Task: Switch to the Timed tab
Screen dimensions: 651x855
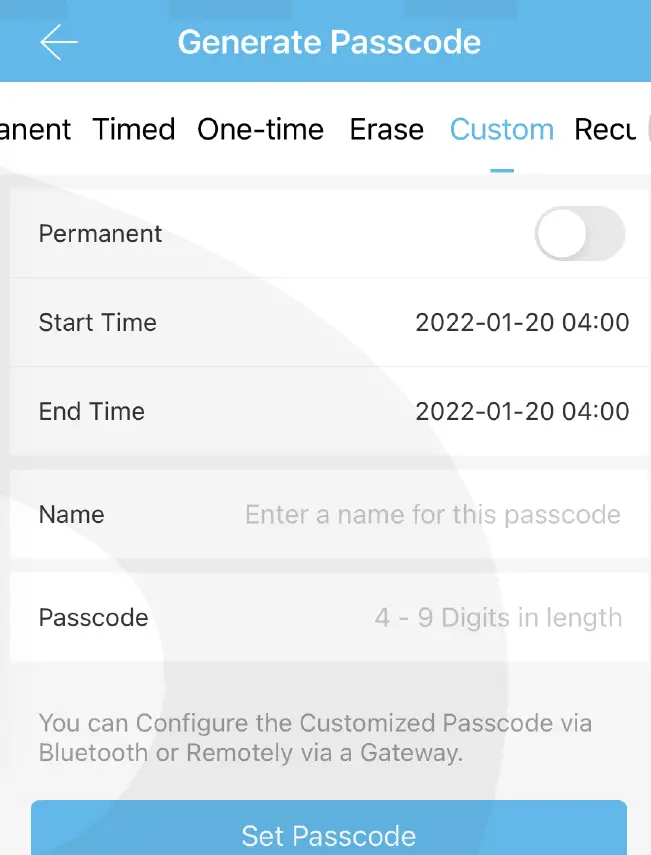Action: 134,130
